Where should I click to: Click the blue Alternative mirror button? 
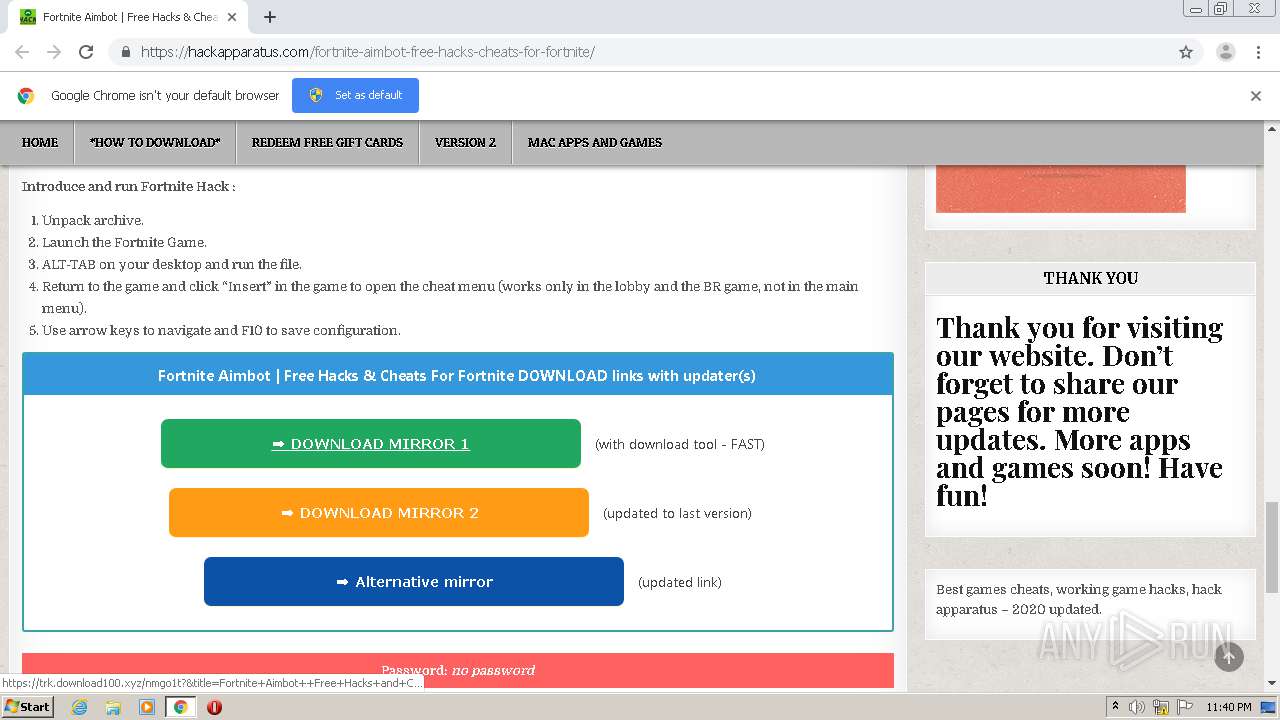coord(414,582)
